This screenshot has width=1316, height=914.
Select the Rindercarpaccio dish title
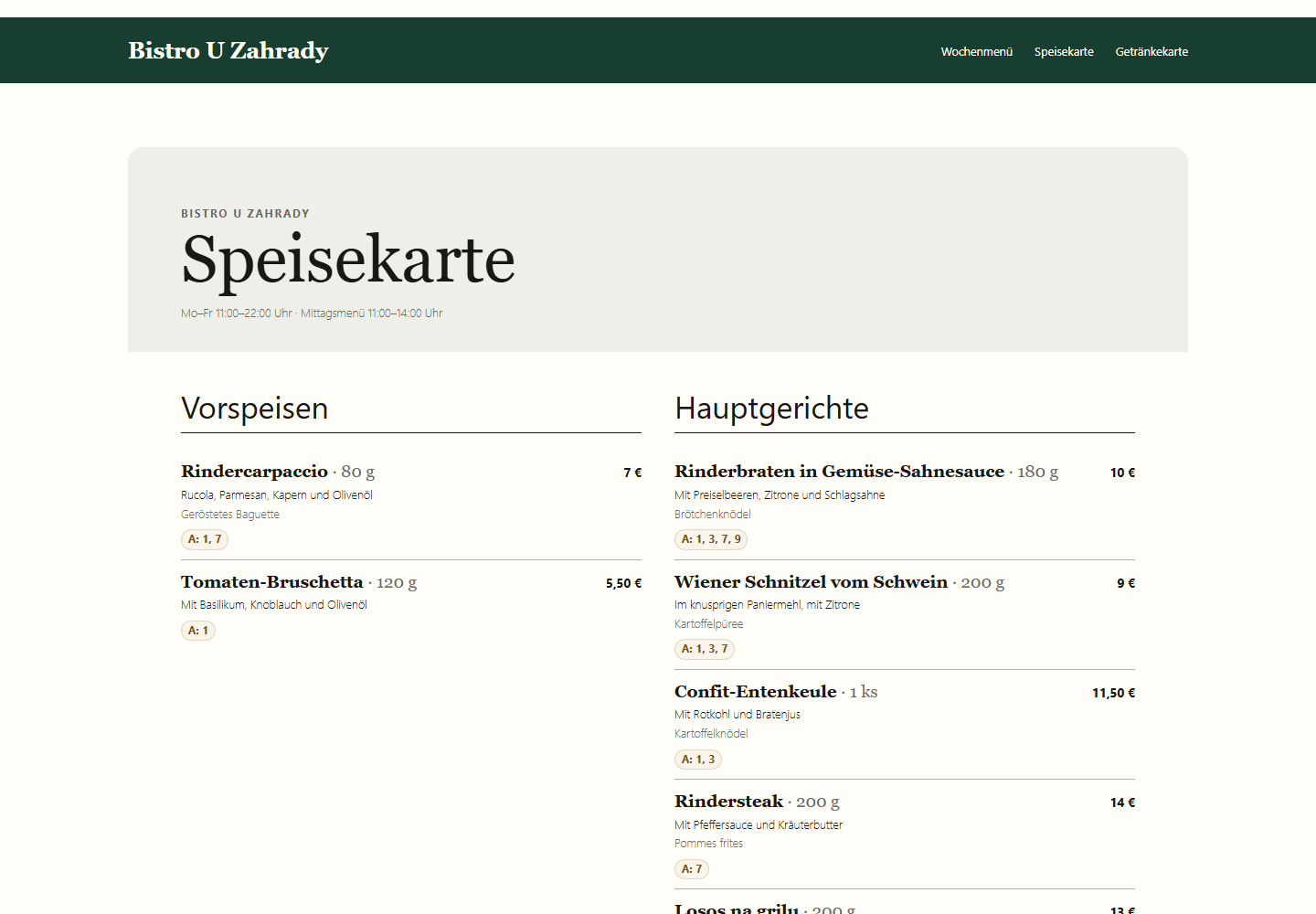[254, 472]
